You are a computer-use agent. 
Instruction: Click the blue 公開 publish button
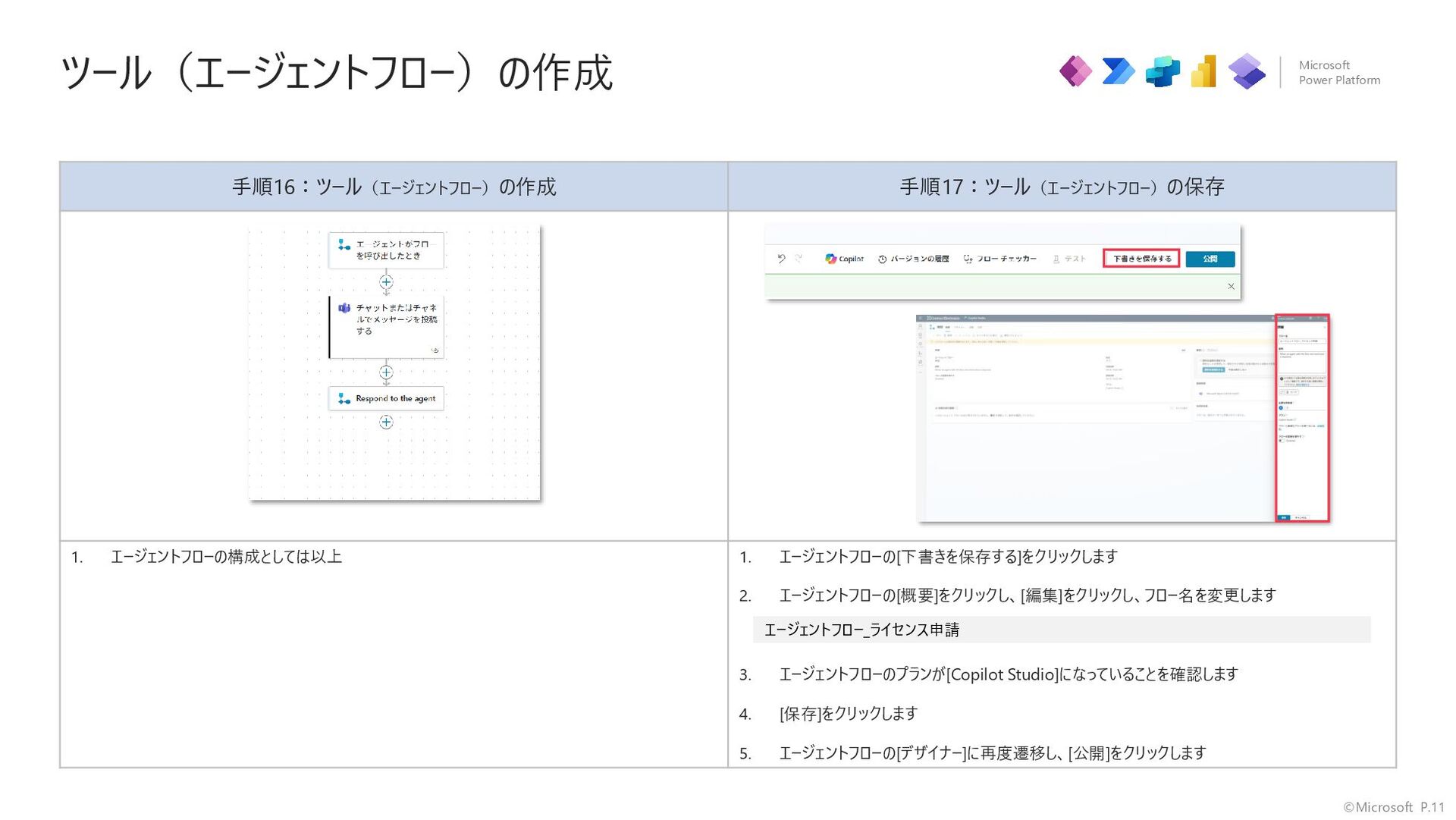tap(1210, 259)
